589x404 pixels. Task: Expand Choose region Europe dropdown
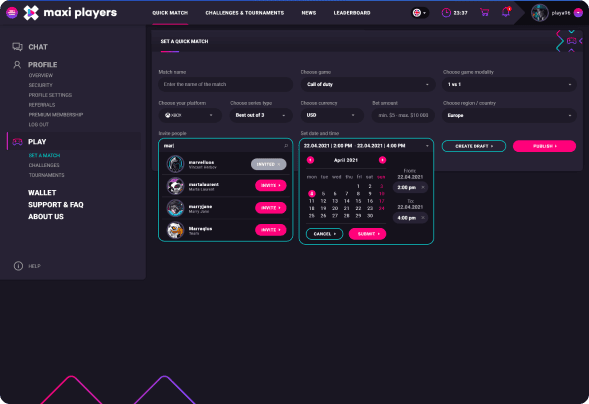[x=509, y=115]
